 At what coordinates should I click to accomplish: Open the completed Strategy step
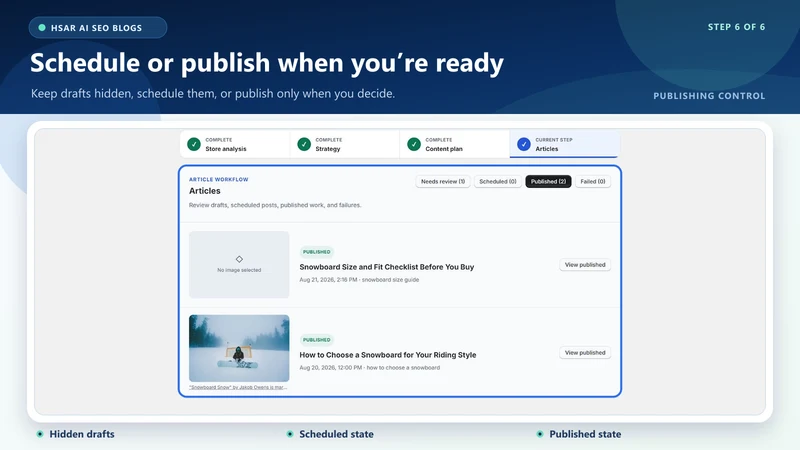(x=345, y=144)
